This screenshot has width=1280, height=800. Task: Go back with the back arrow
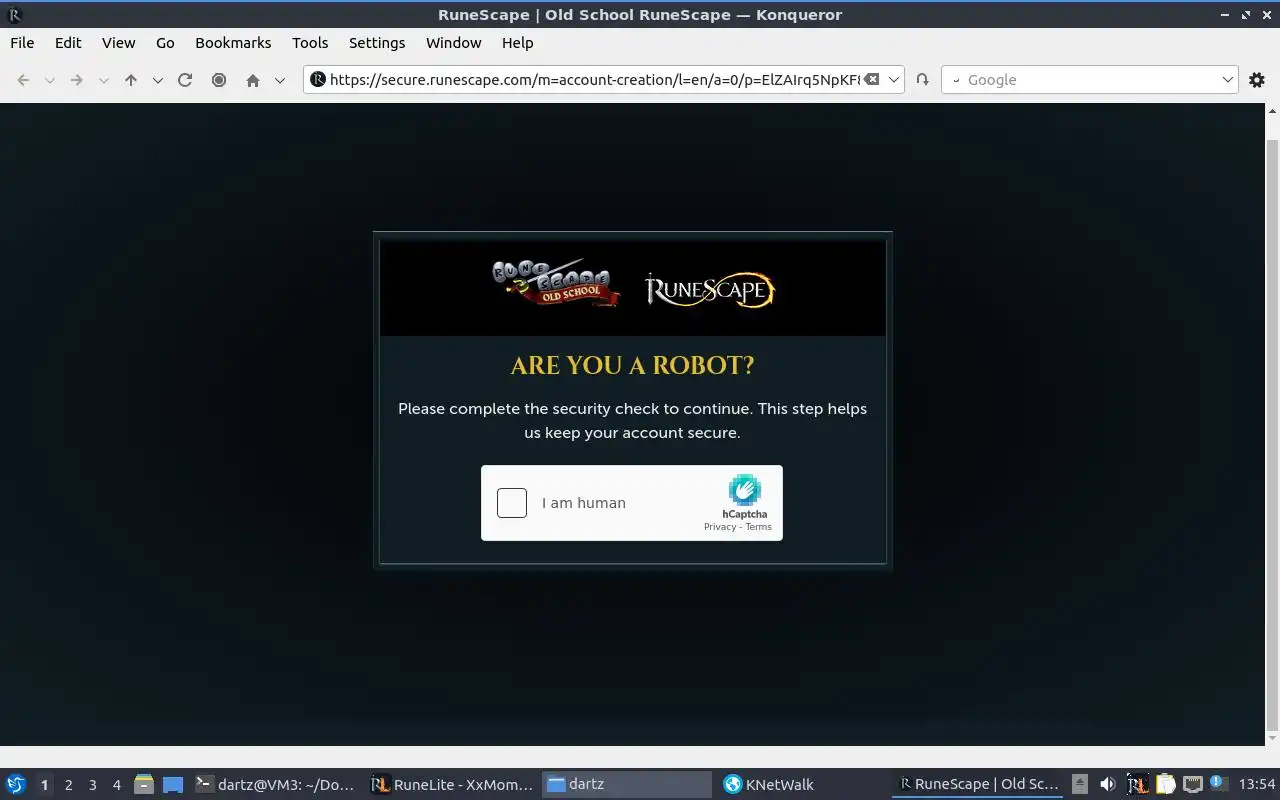[23, 80]
